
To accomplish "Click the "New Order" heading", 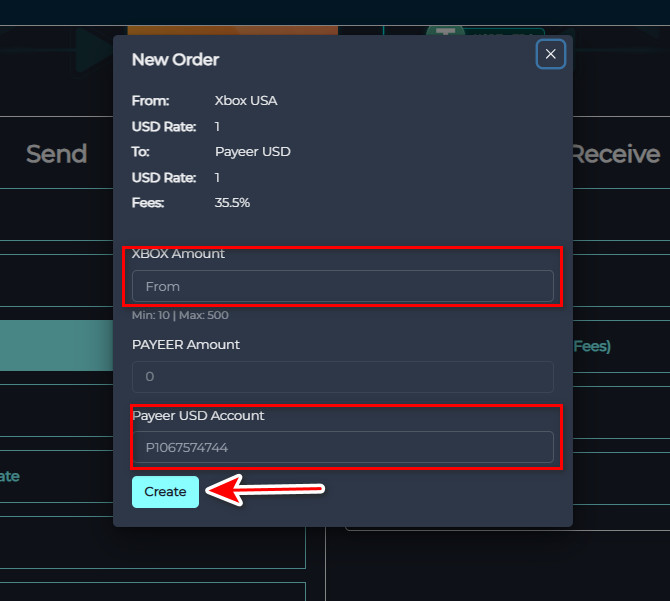I will [175, 60].
